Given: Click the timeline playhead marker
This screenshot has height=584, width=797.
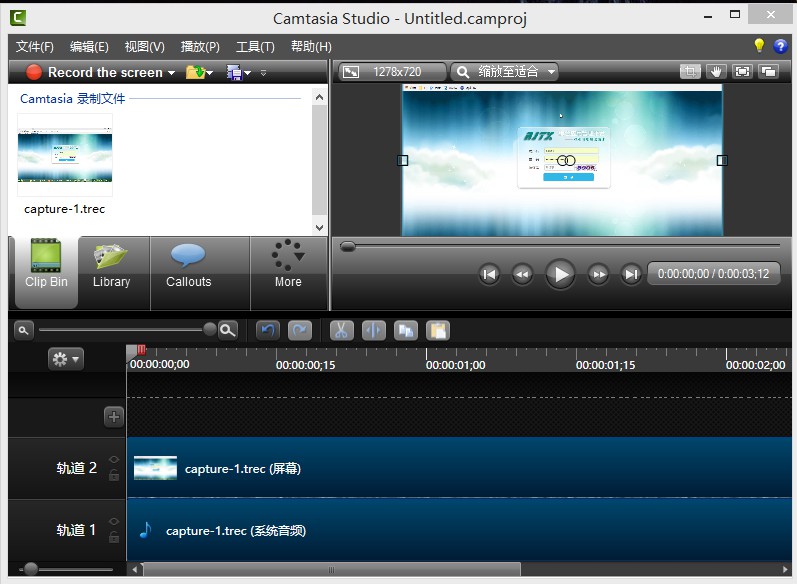Looking at the screenshot, I should tap(136, 350).
